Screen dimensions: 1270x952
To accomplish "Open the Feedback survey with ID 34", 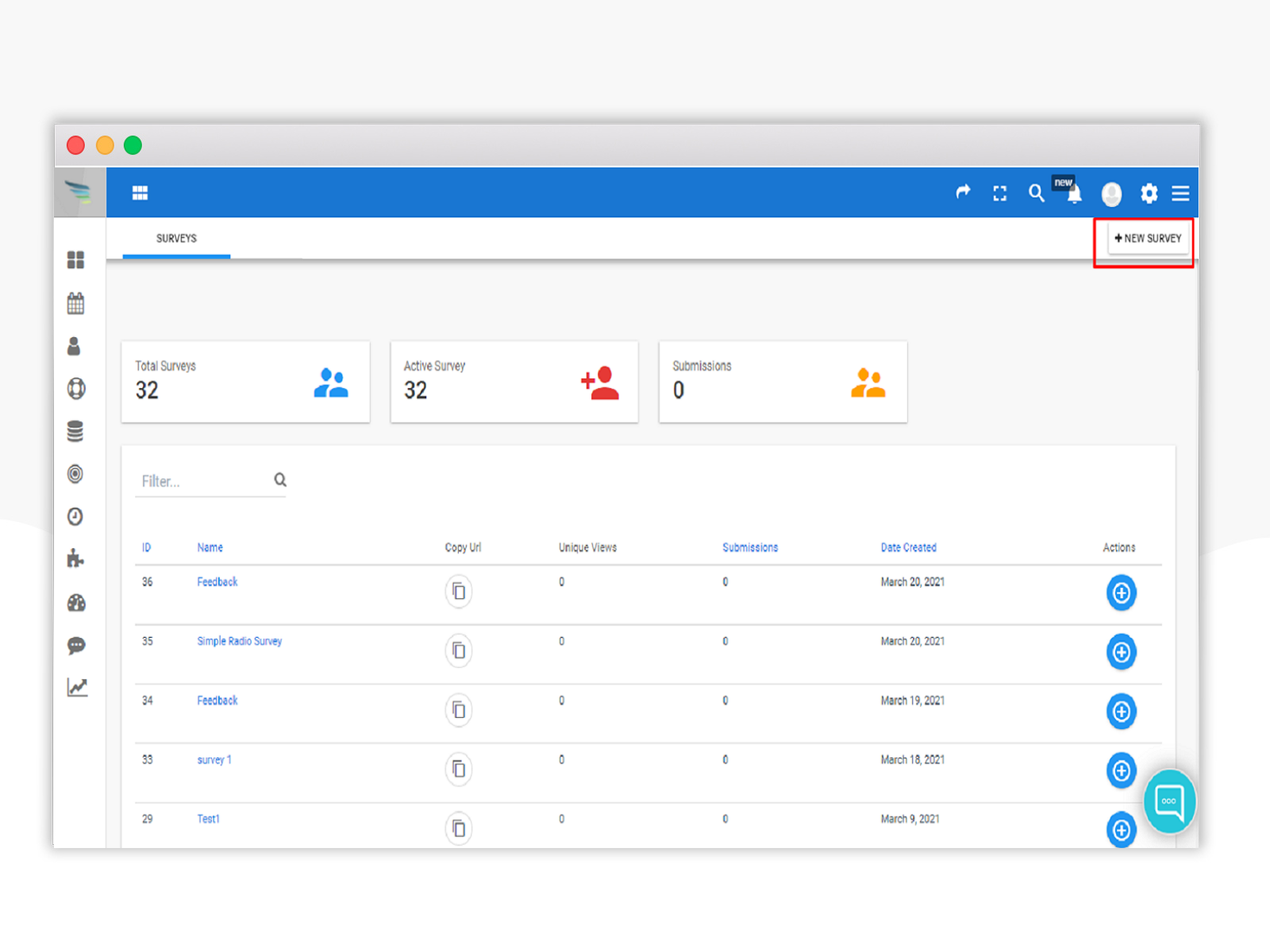I will [x=217, y=701].
